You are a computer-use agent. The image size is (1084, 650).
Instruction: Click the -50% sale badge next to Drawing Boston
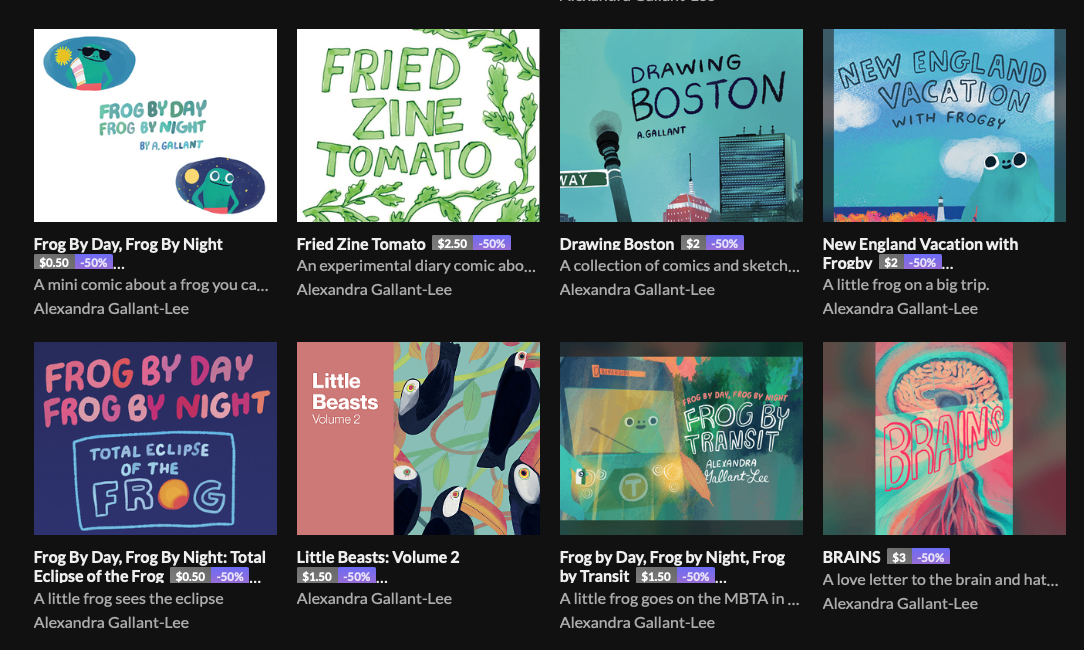coord(725,244)
